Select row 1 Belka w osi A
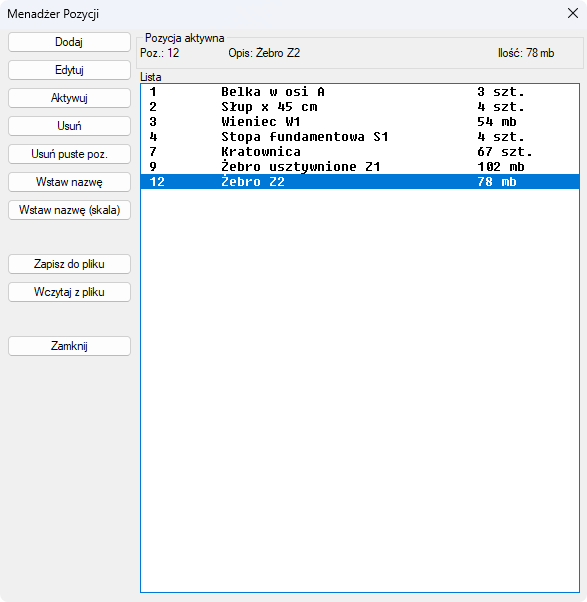Viewport: 587px width, 602px height. click(x=360, y=92)
